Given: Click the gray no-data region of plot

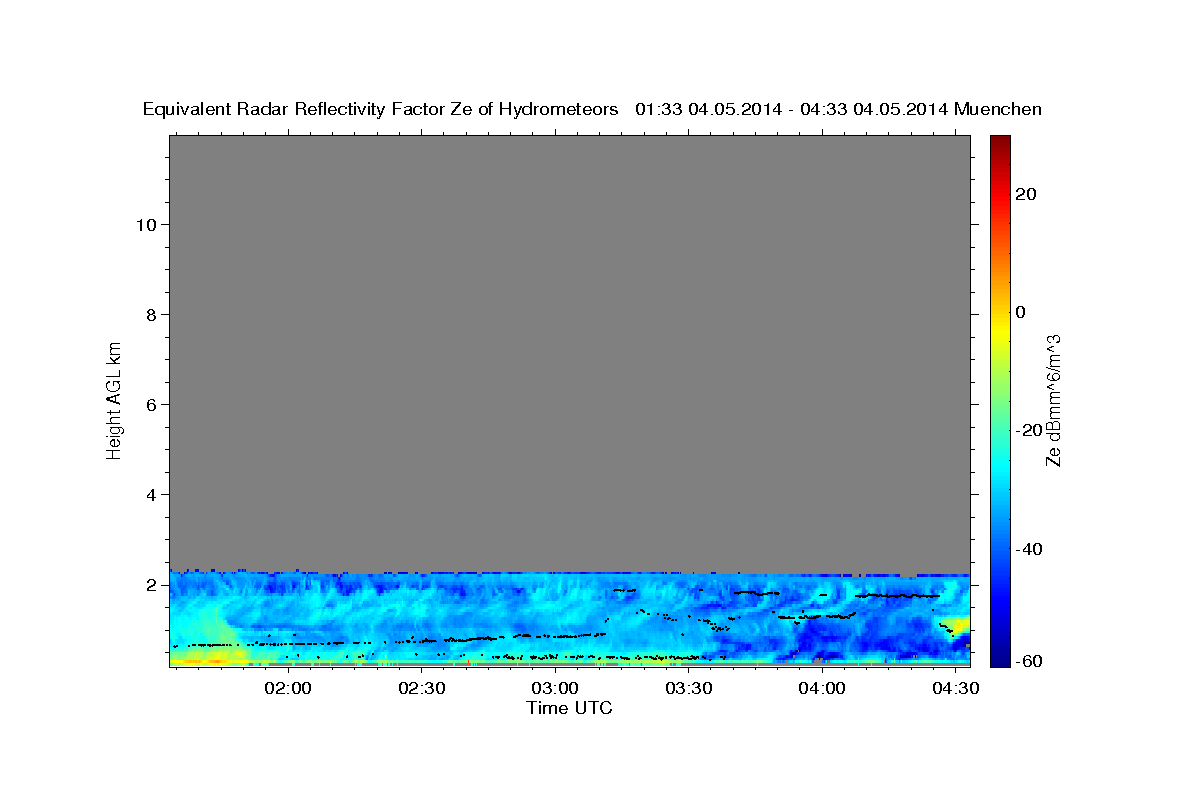Looking at the screenshot, I should pos(569,352).
